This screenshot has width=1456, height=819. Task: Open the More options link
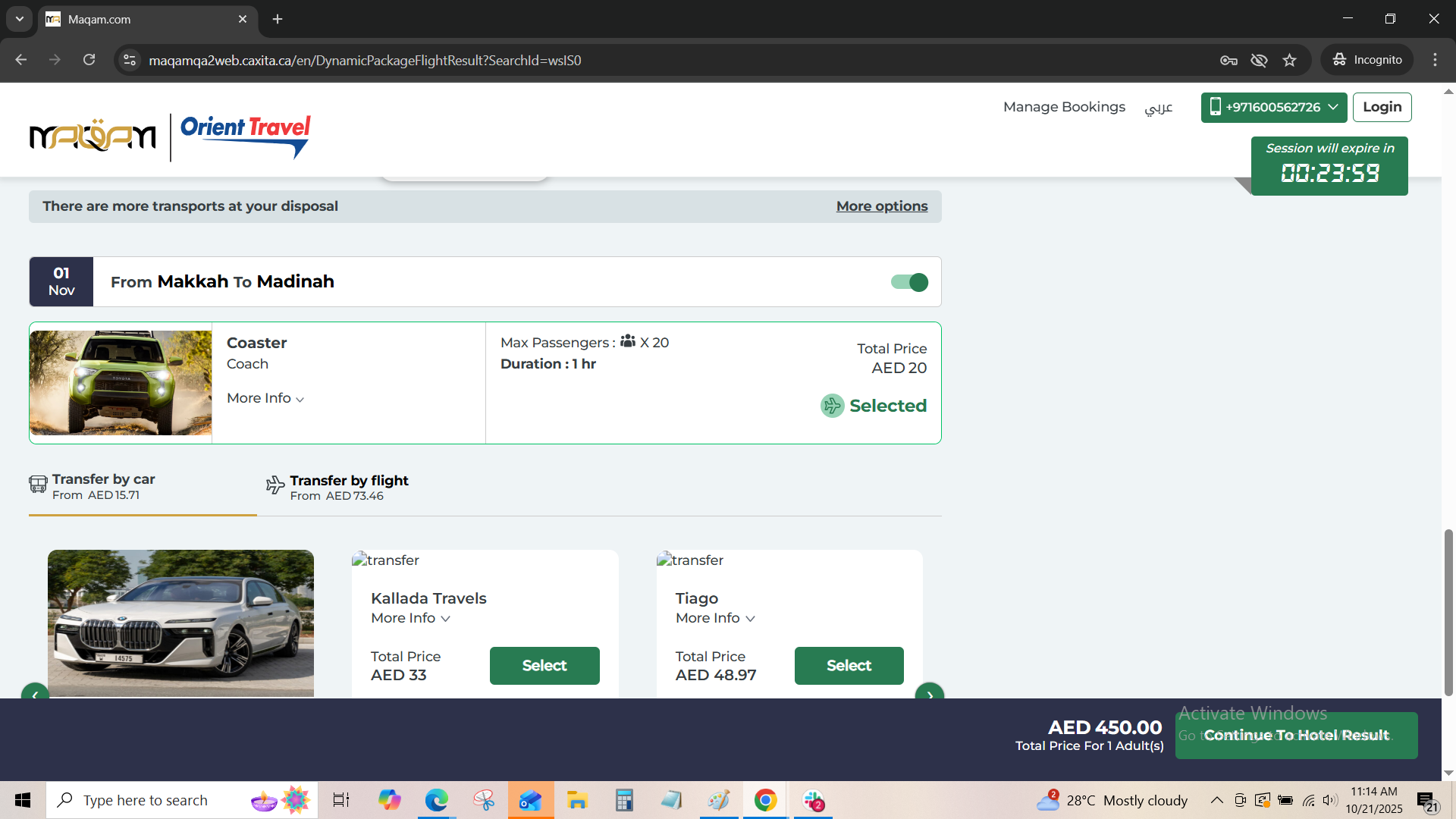click(x=881, y=206)
